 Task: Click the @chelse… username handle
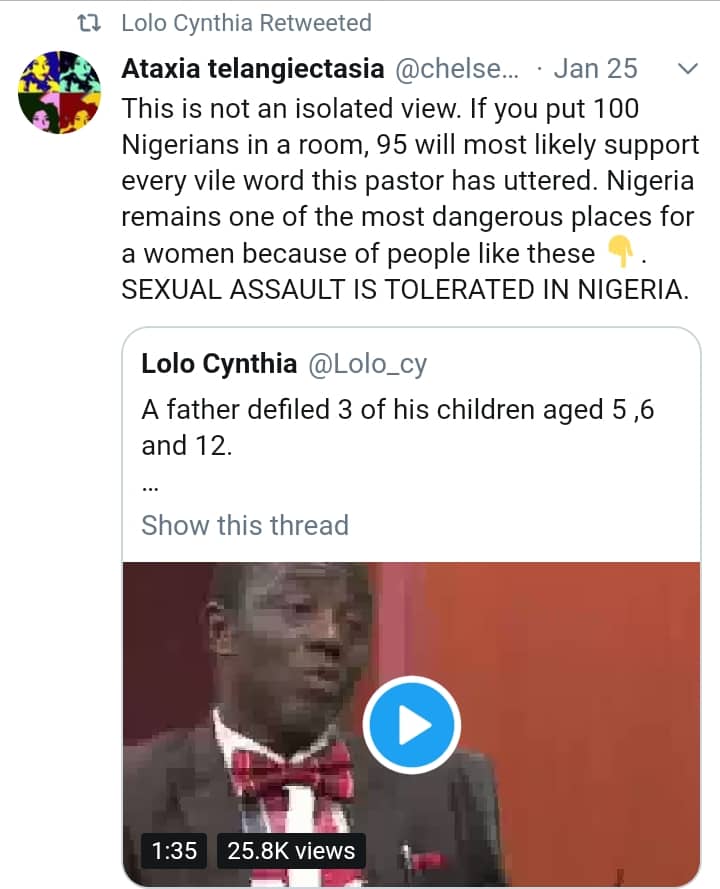[x=462, y=68]
